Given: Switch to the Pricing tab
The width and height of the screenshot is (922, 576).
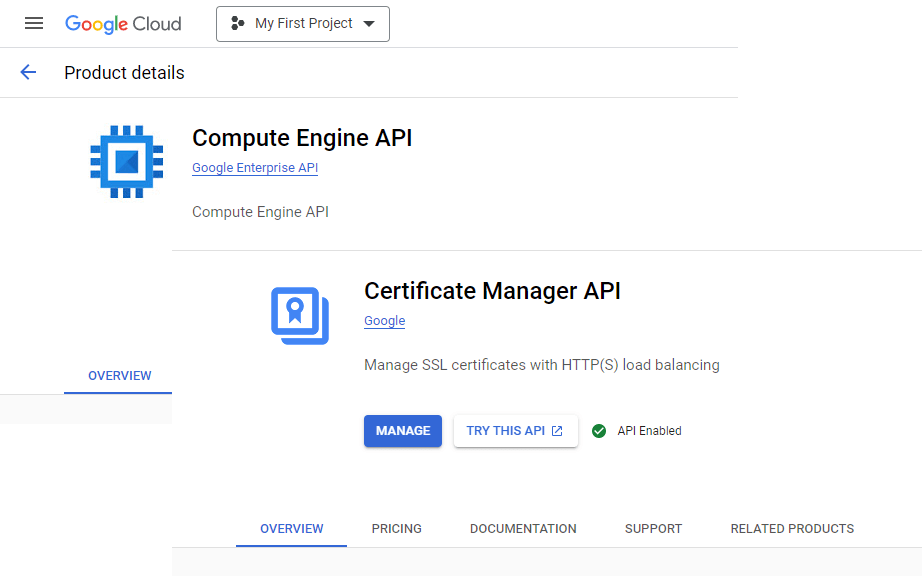Looking at the screenshot, I should (x=396, y=528).
